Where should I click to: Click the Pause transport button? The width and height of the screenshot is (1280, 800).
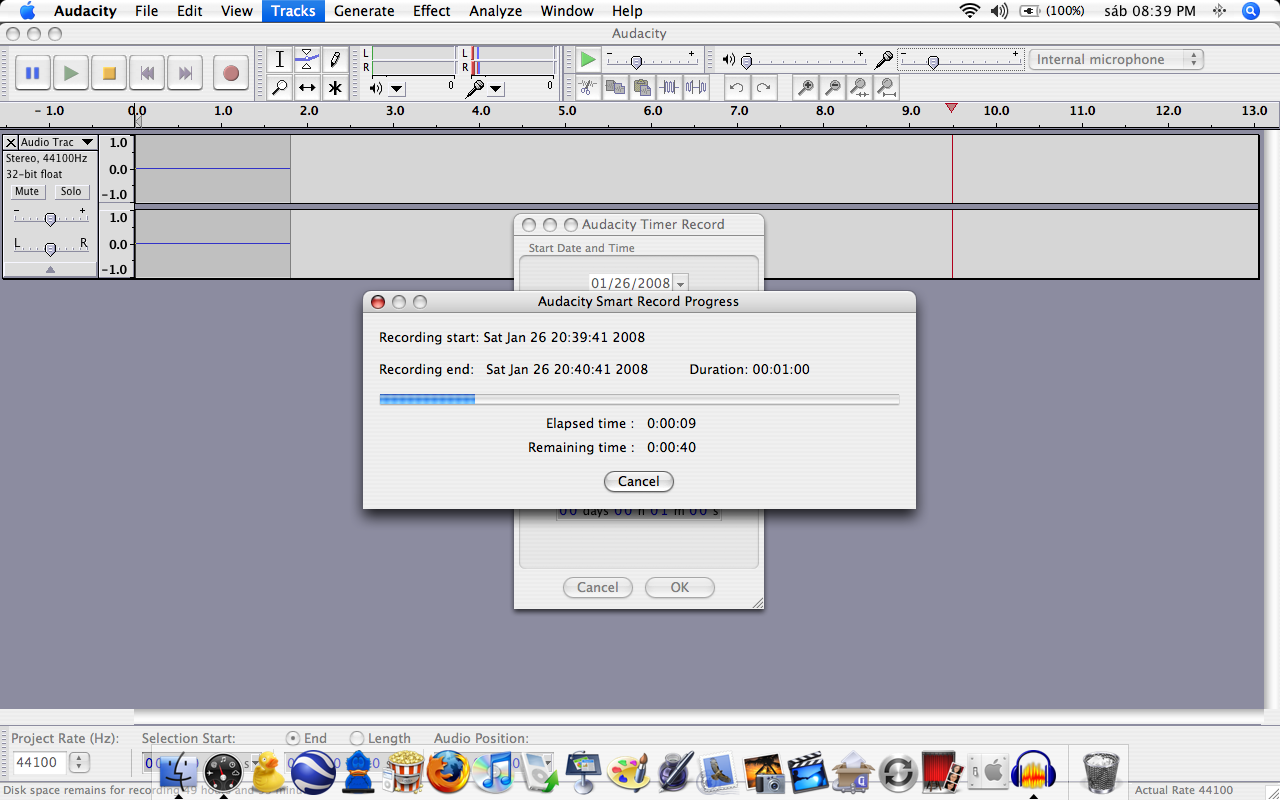click(32, 73)
